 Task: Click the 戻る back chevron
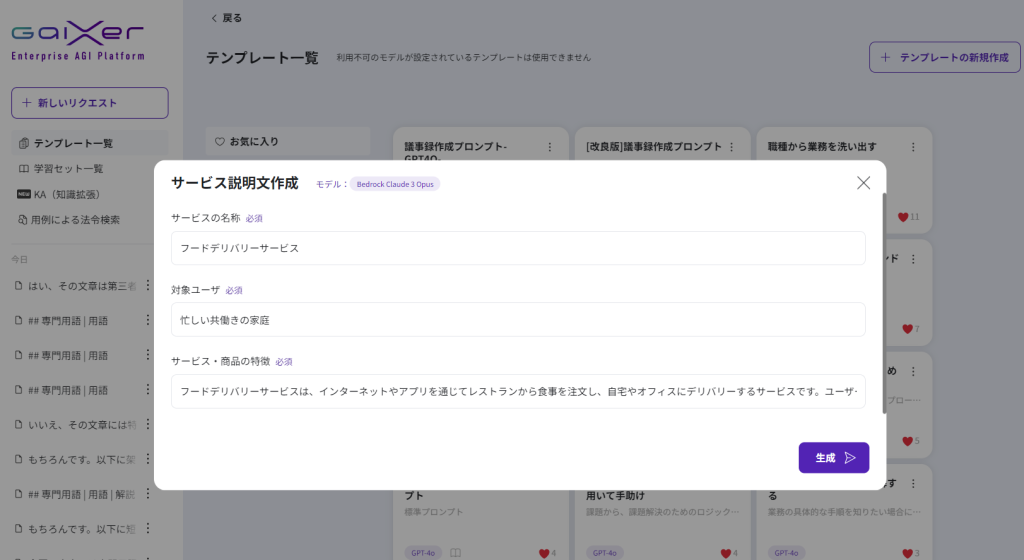[214, 18]
